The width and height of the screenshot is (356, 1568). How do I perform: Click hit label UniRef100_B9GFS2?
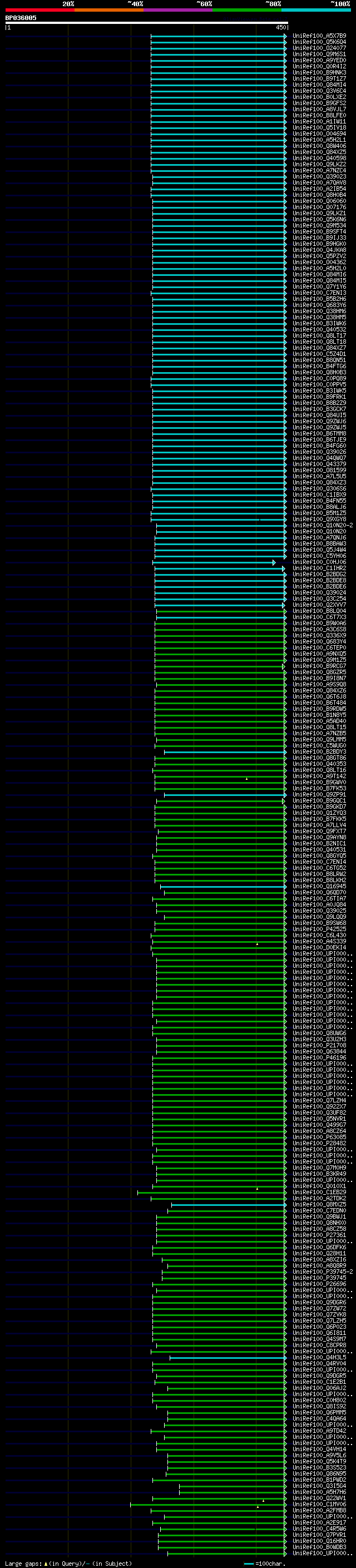pyautogui.click(x=319, y=103)
